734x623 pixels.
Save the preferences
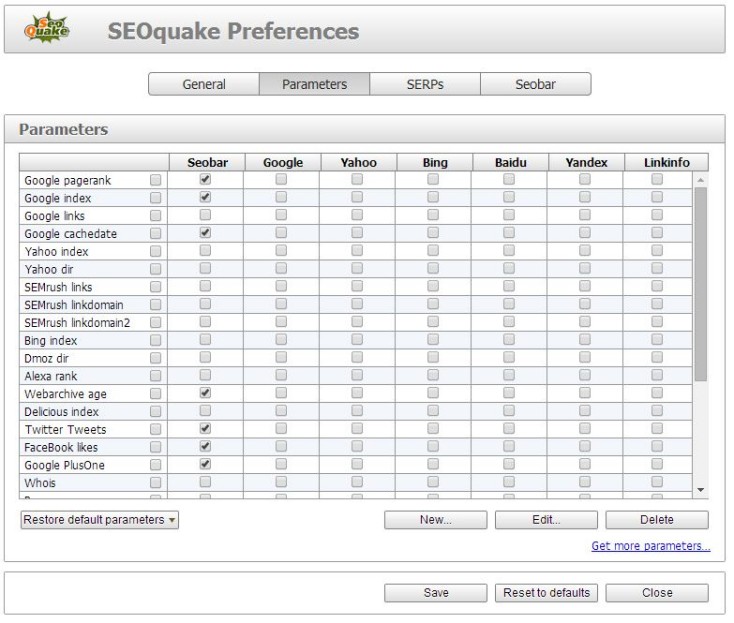436,593
